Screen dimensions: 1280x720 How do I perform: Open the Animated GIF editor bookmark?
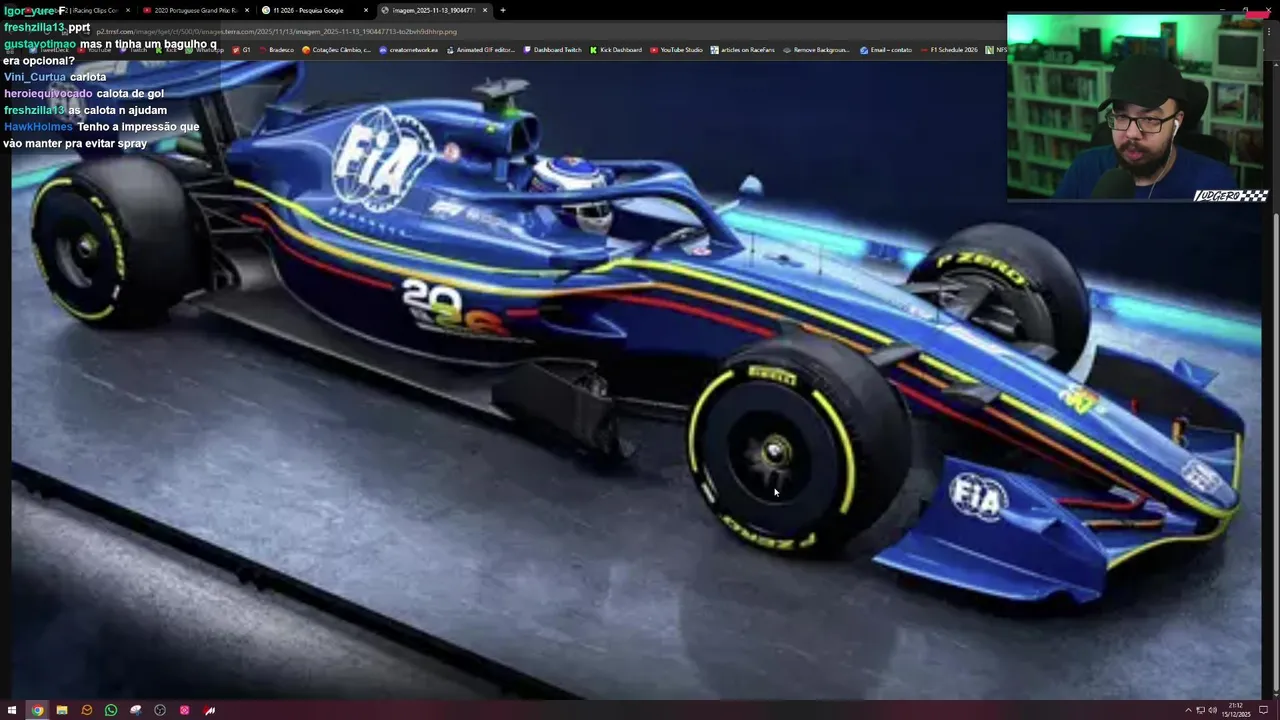coord(480,50)
